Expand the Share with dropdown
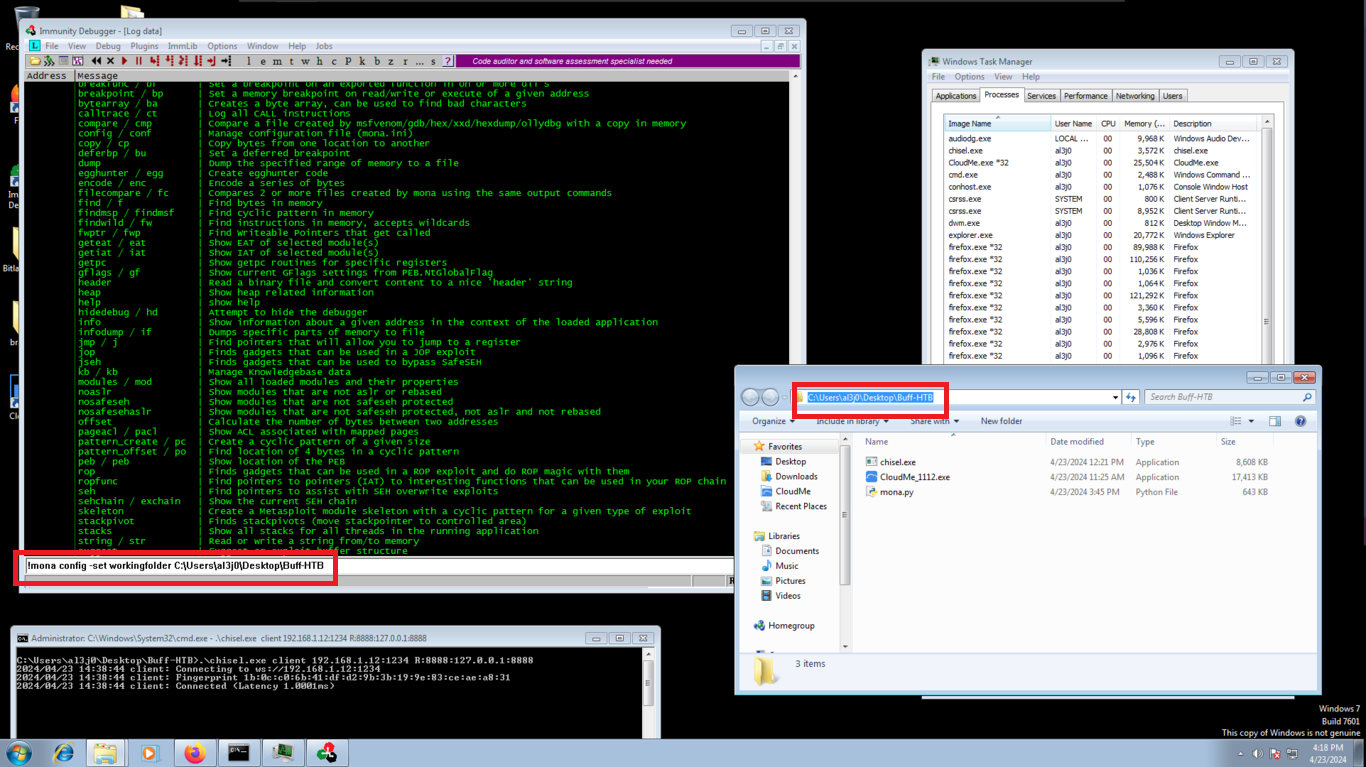Image resolution: width=1366 pixels, height=767 pixels. pyautogui.click(x=934, y=421)
